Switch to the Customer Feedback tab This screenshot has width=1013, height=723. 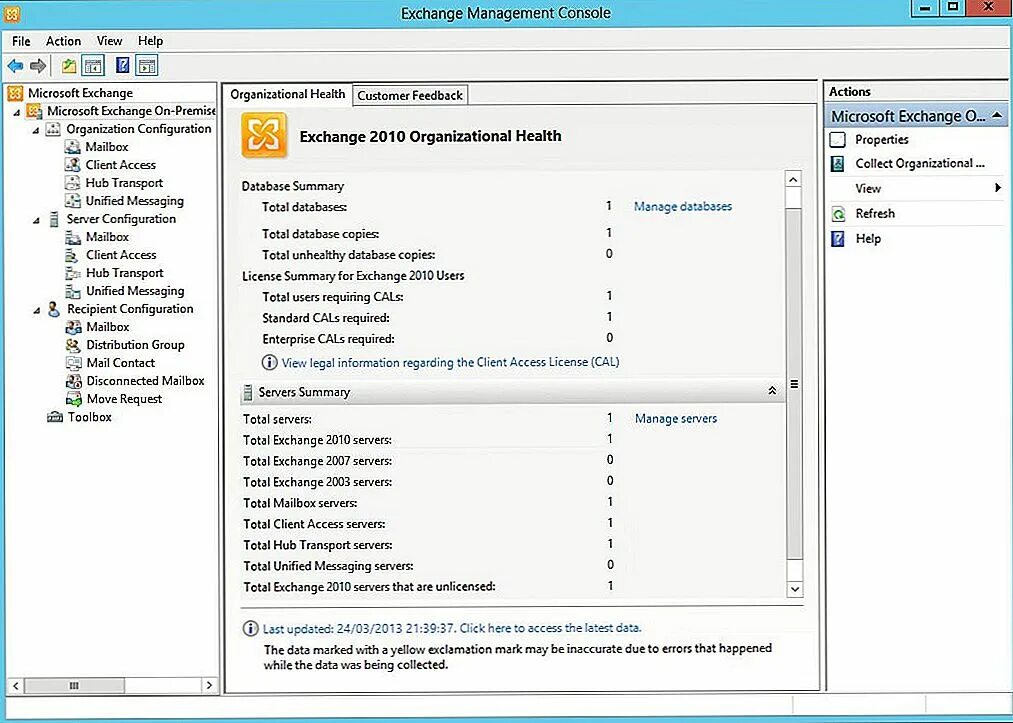click(410, 96)
